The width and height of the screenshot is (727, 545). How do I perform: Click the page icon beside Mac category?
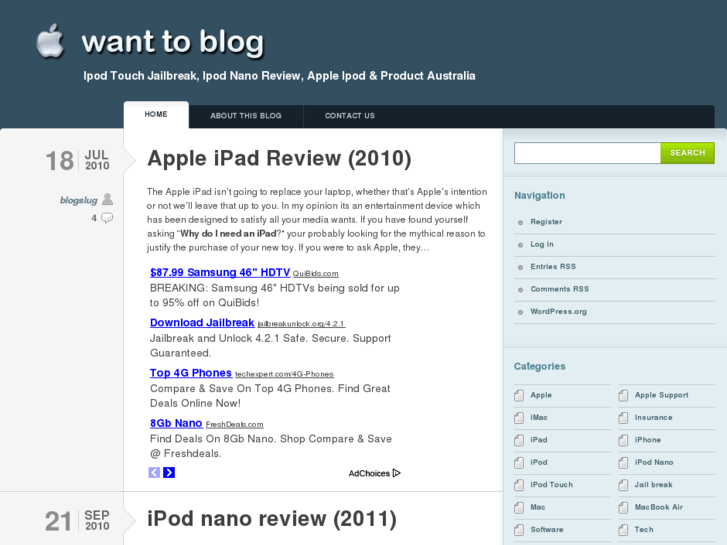pyautogui.click(x=519, y=507)
